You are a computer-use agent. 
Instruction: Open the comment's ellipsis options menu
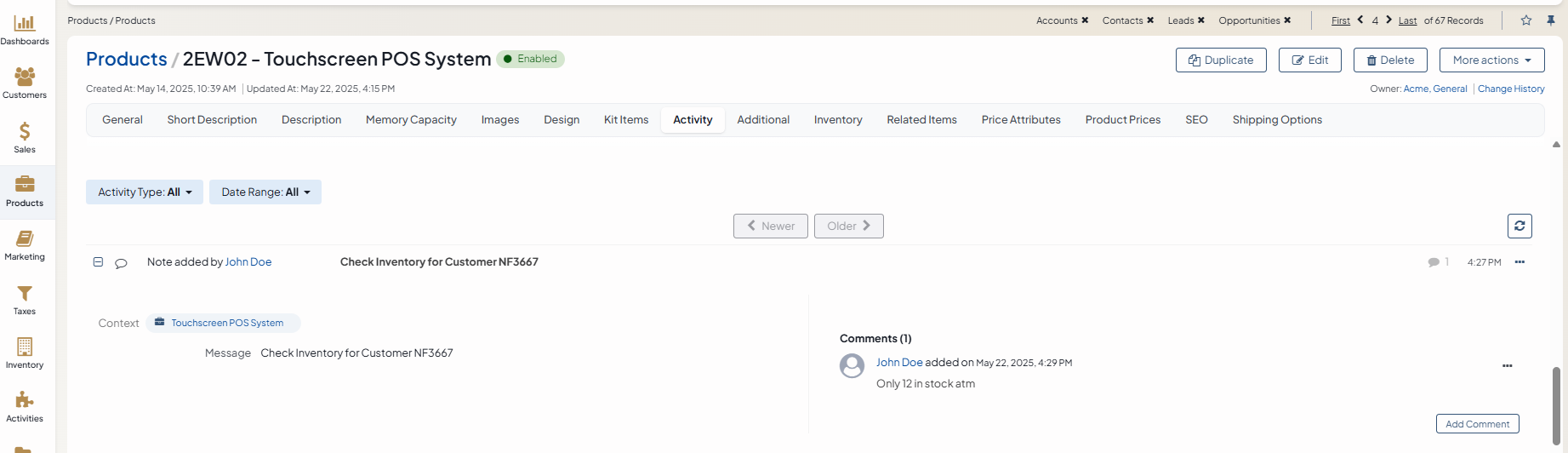click(x=1507, y=366)
